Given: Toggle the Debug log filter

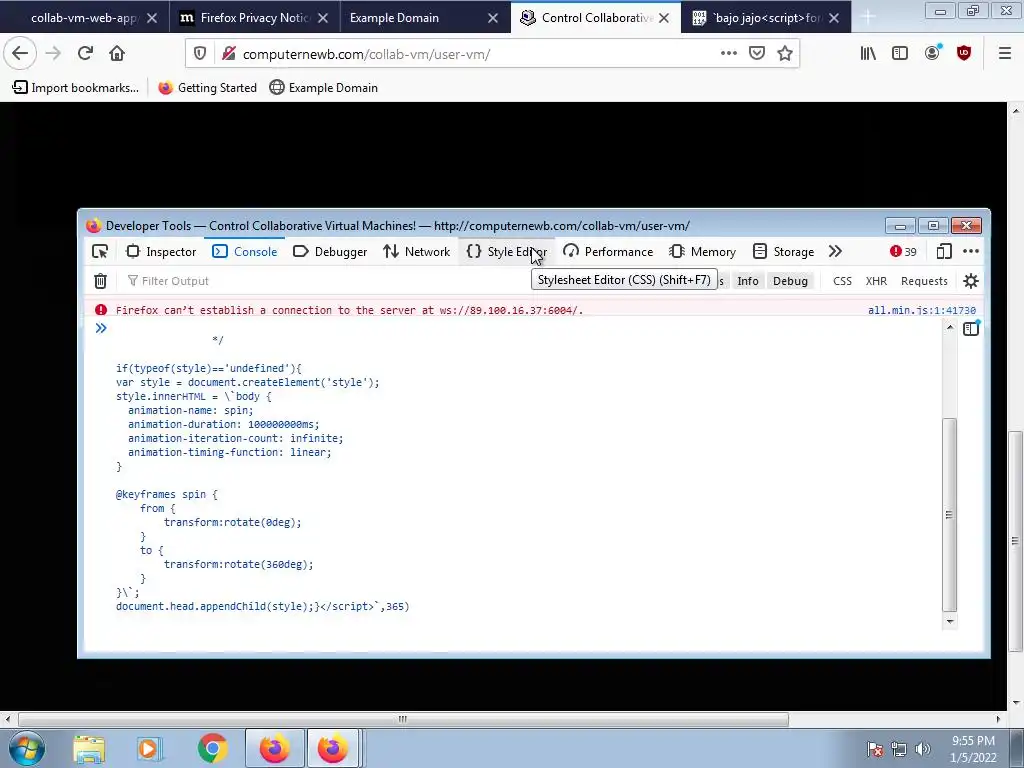Looking at the screenshot, I should 790,281.
